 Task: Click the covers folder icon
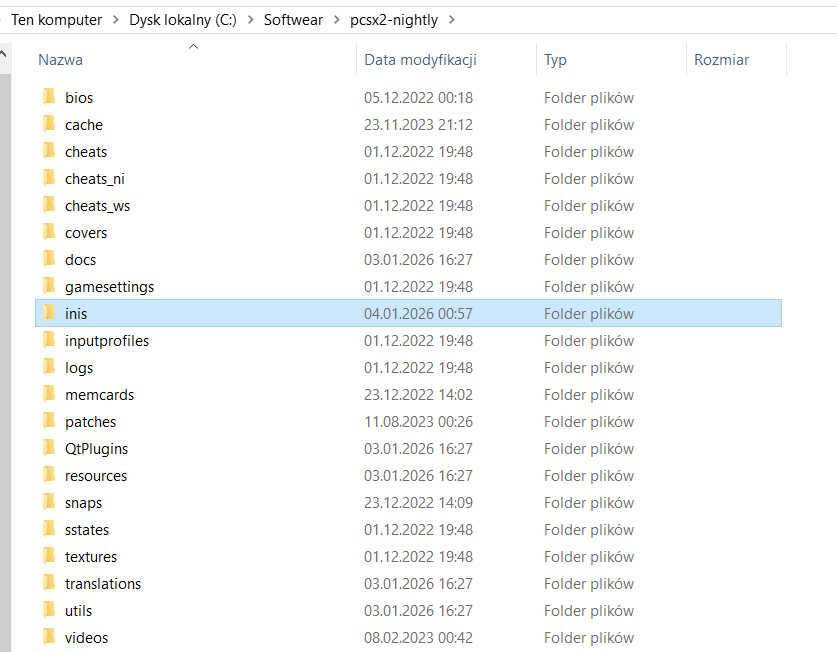point(49,232)
